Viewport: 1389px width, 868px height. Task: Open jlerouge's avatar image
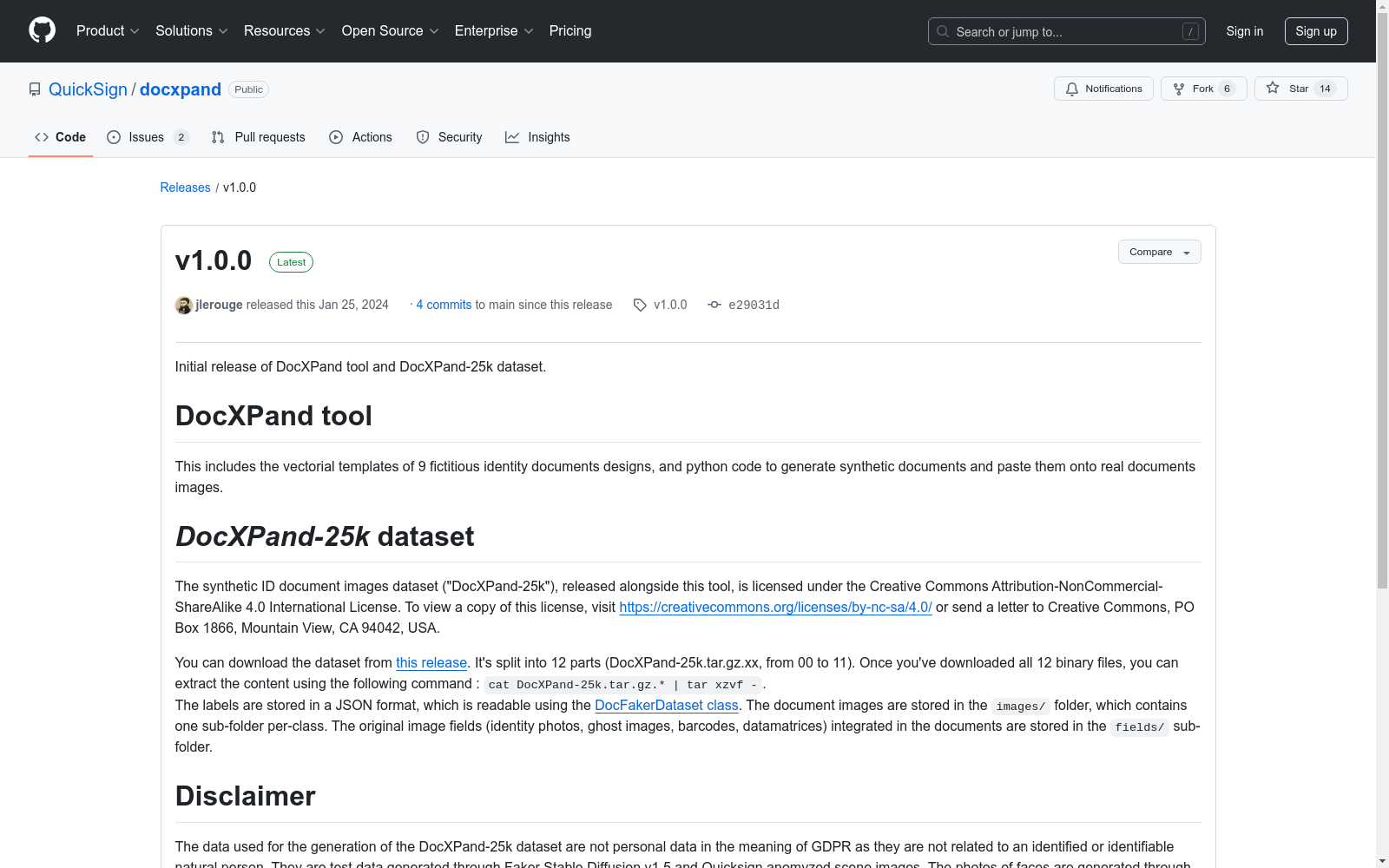coord(183,305)
